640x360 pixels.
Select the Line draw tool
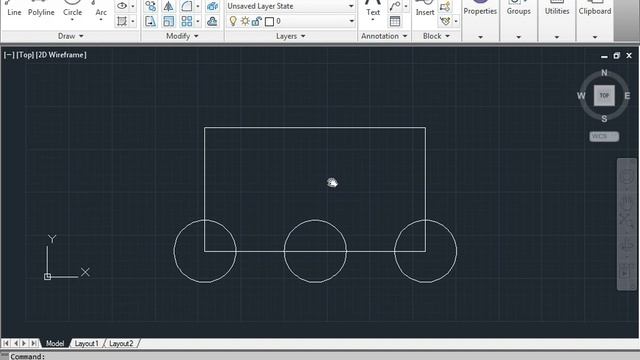tap(14, 9)
